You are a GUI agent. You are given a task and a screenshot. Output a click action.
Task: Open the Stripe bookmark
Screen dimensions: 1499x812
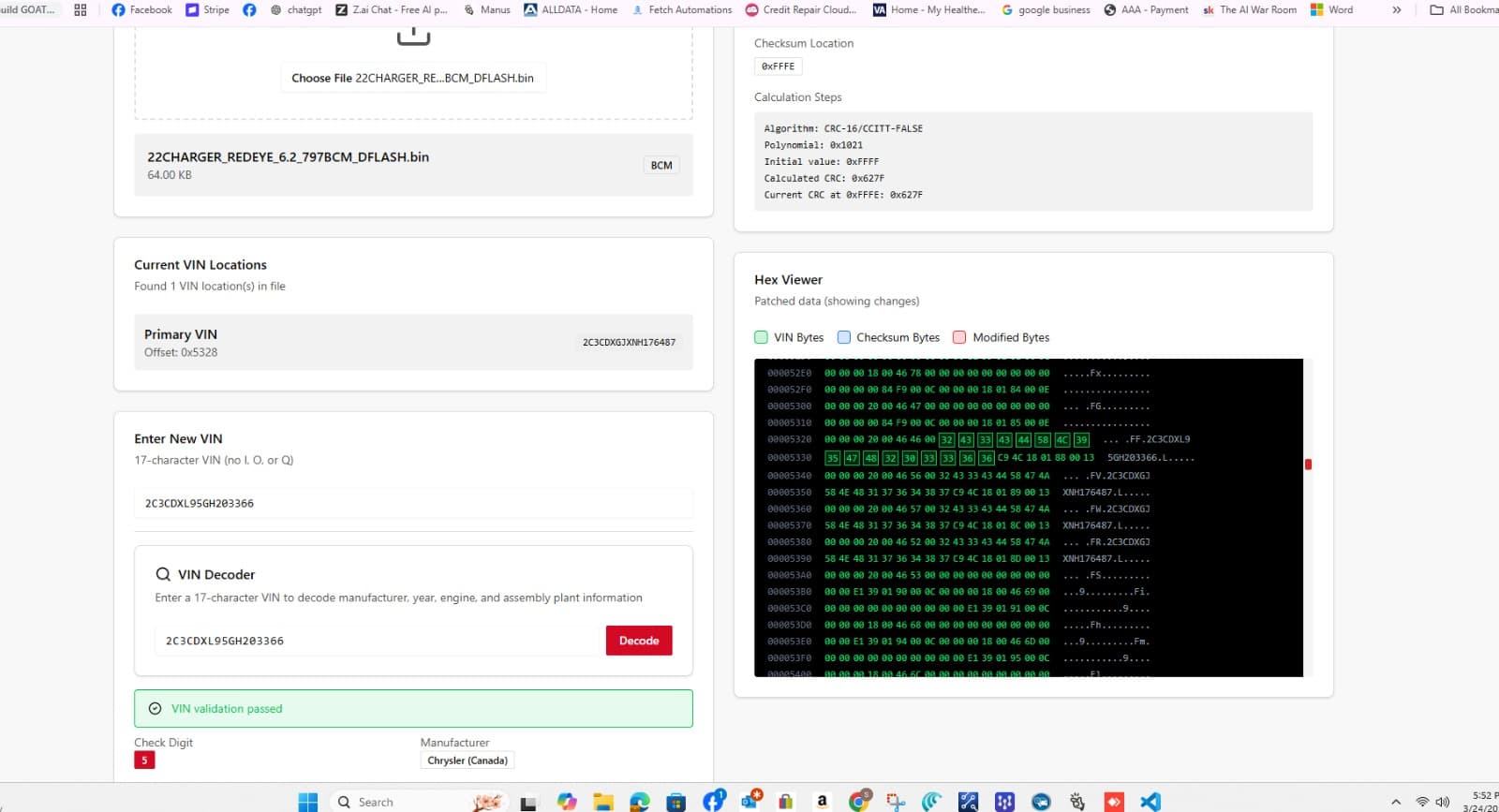tap(207, 9)
